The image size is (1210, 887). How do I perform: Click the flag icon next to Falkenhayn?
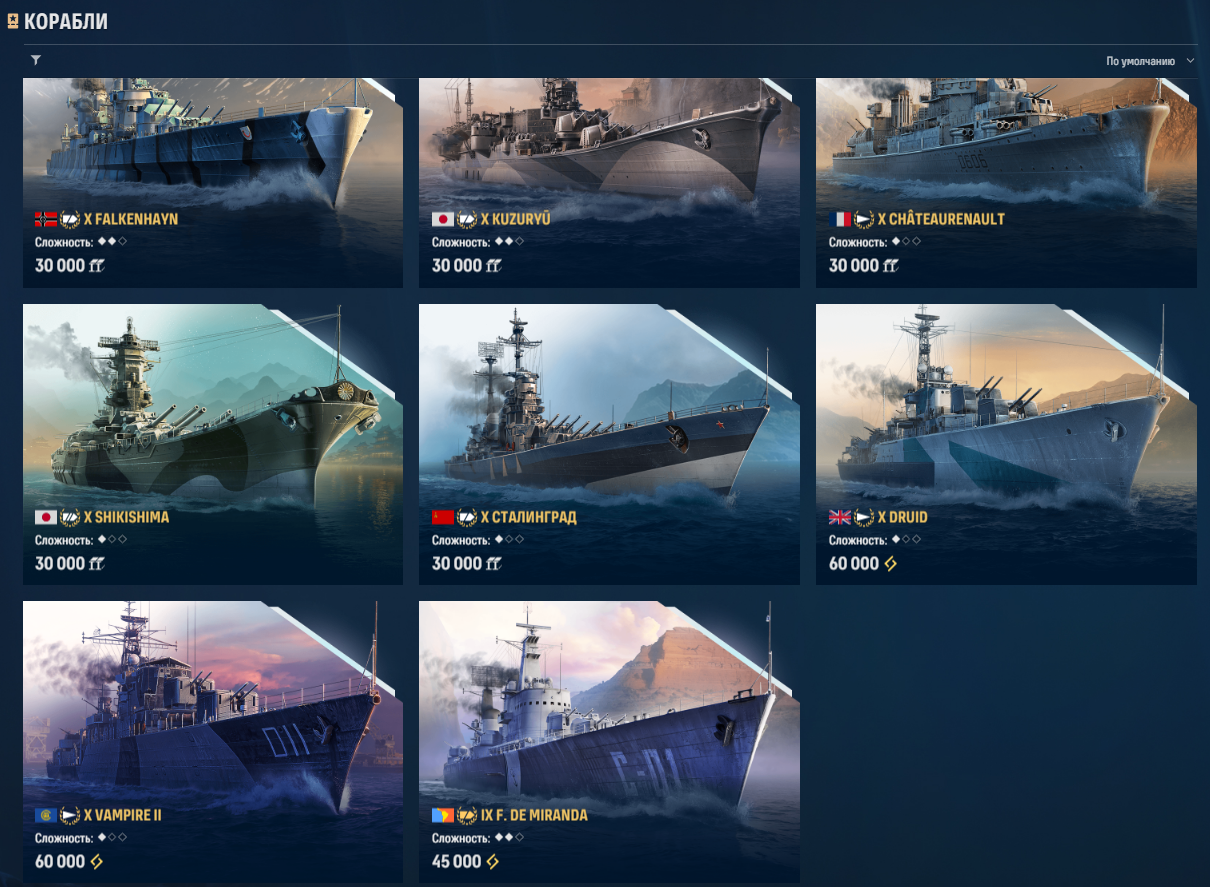point(45,219)
